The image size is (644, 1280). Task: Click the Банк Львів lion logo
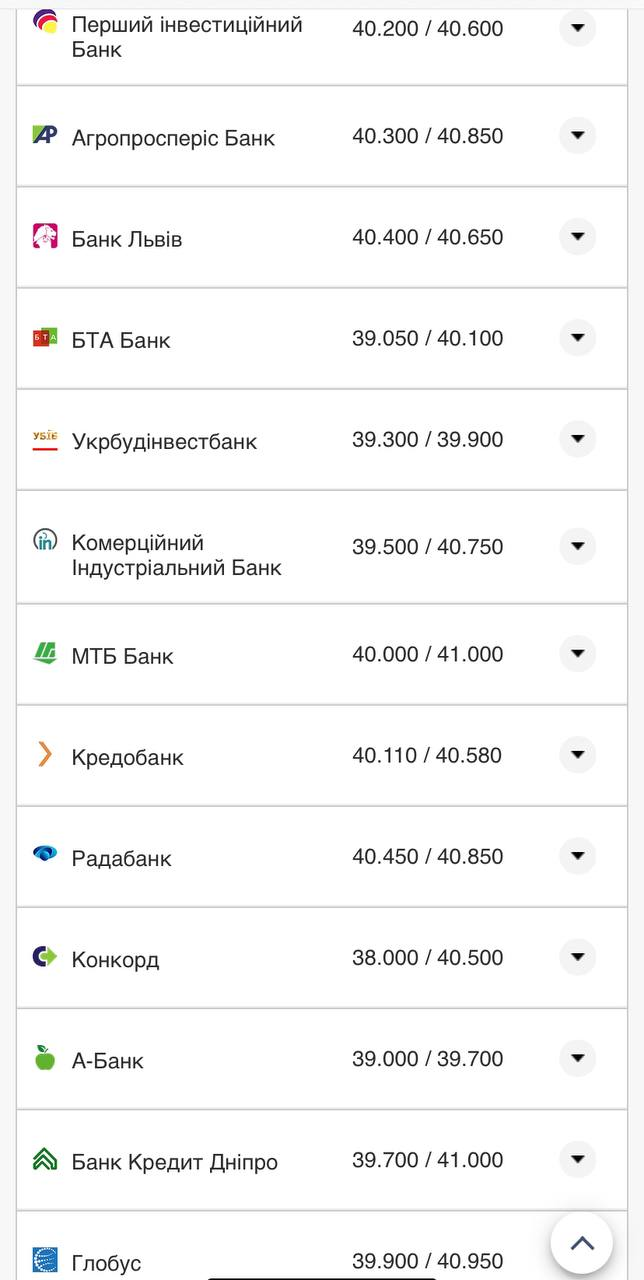(x=45, y=236)
